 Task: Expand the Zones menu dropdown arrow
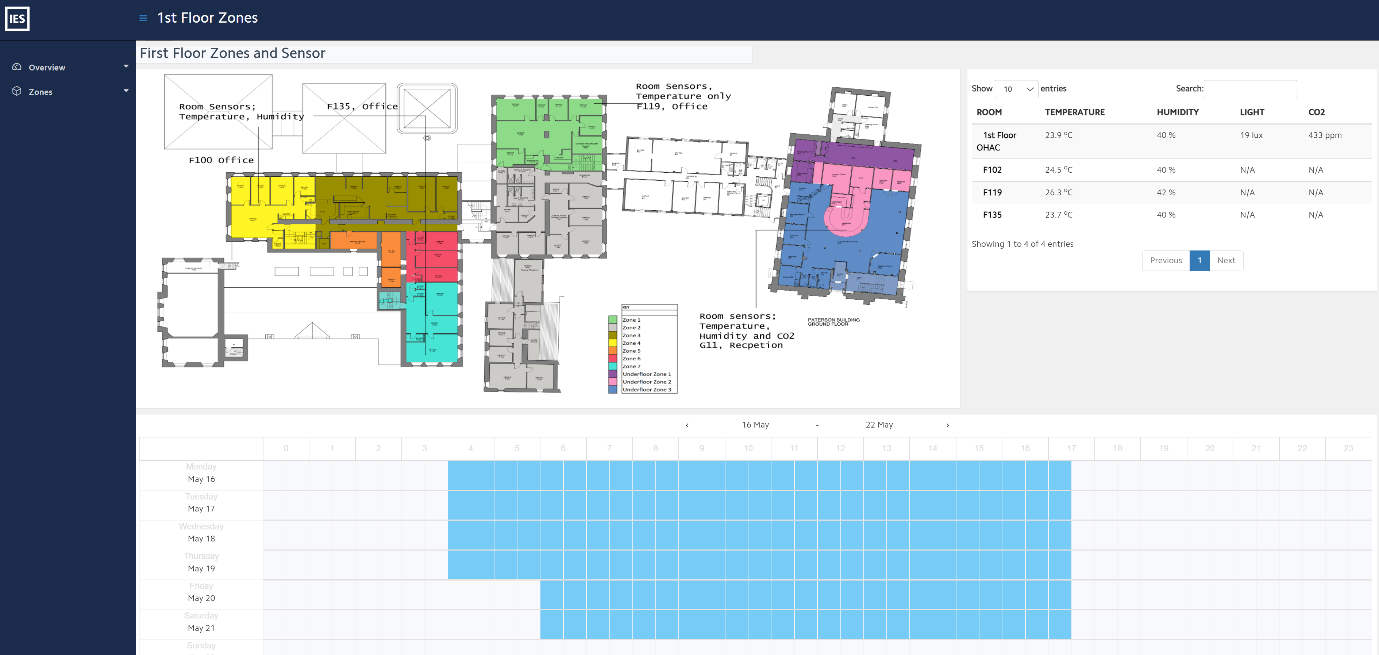(126, 91)
